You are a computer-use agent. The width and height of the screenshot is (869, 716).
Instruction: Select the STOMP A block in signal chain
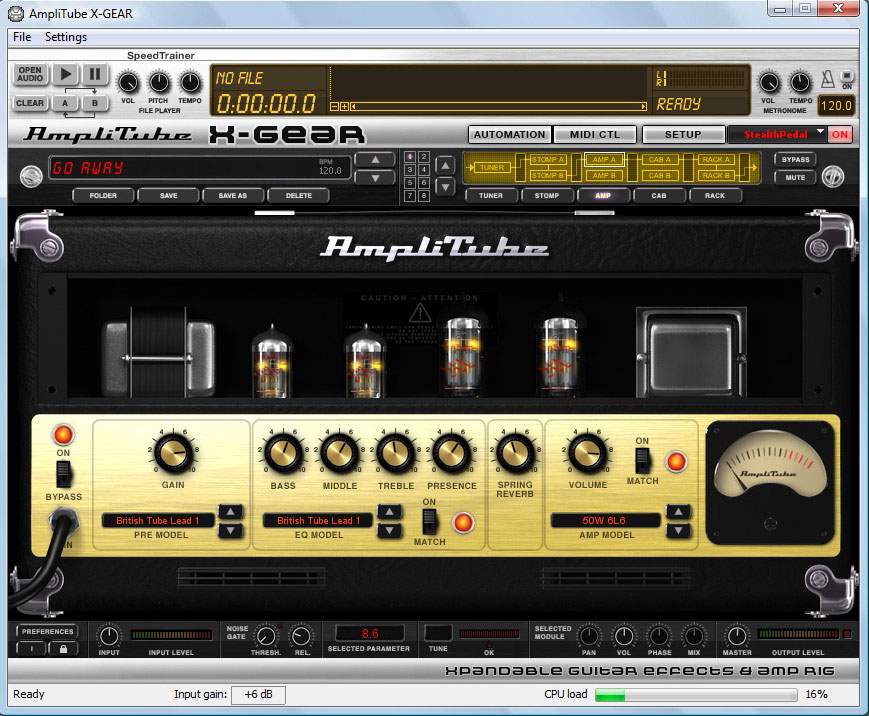tap(548, 160)
